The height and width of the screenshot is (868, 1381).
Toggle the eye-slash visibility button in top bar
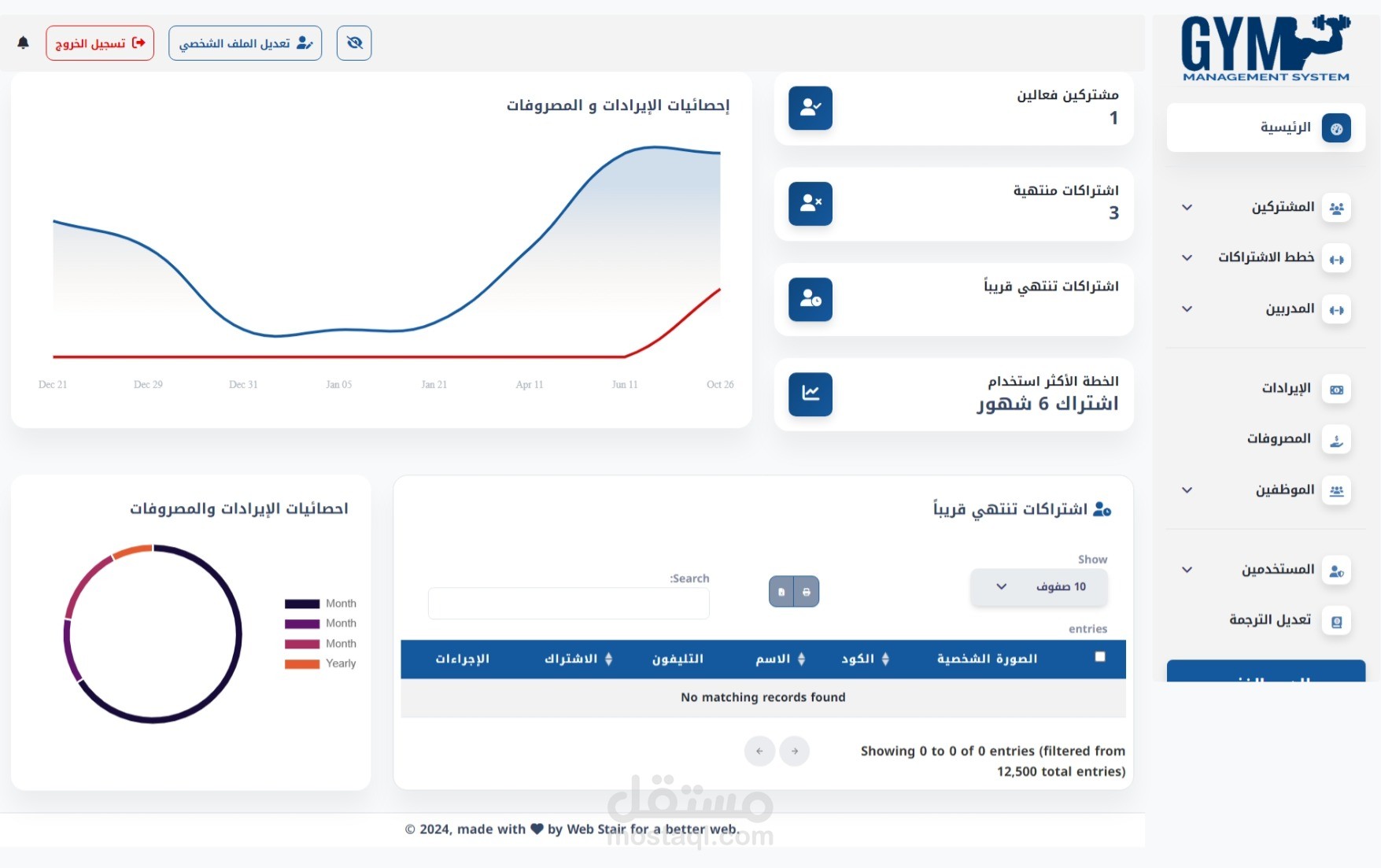[353, 42]
